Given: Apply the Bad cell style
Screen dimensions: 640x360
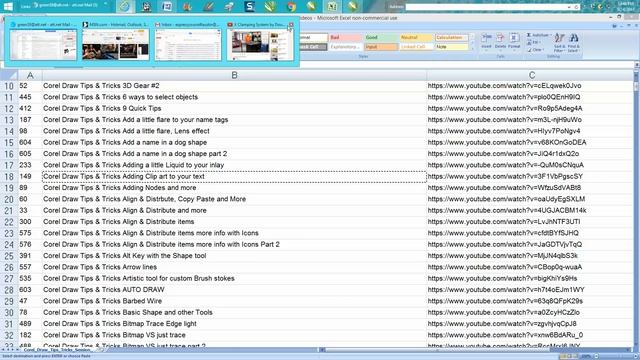Looking at the screenshot, I should click(345, 38).
